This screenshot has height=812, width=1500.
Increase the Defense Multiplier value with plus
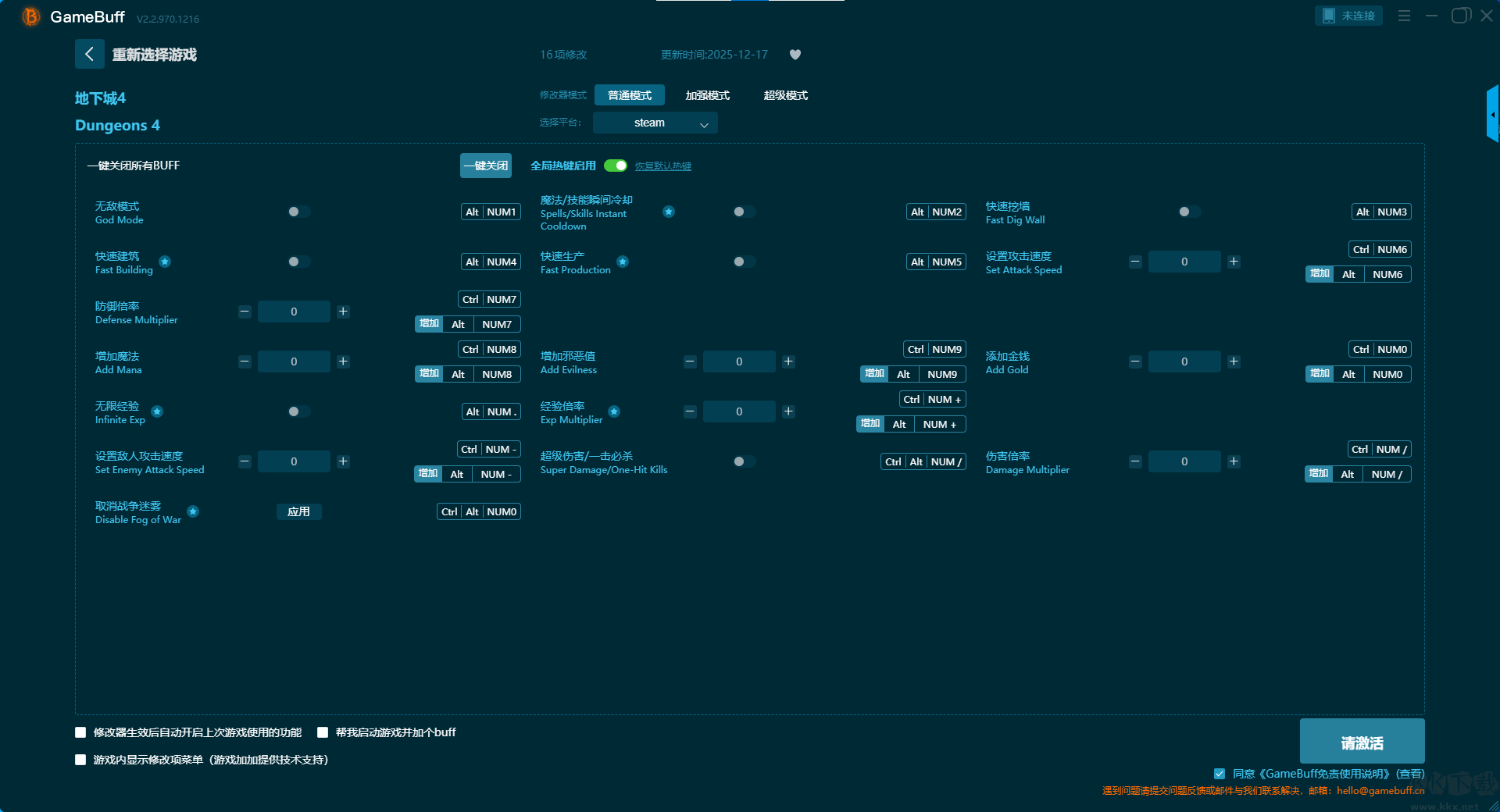[343, 312]
